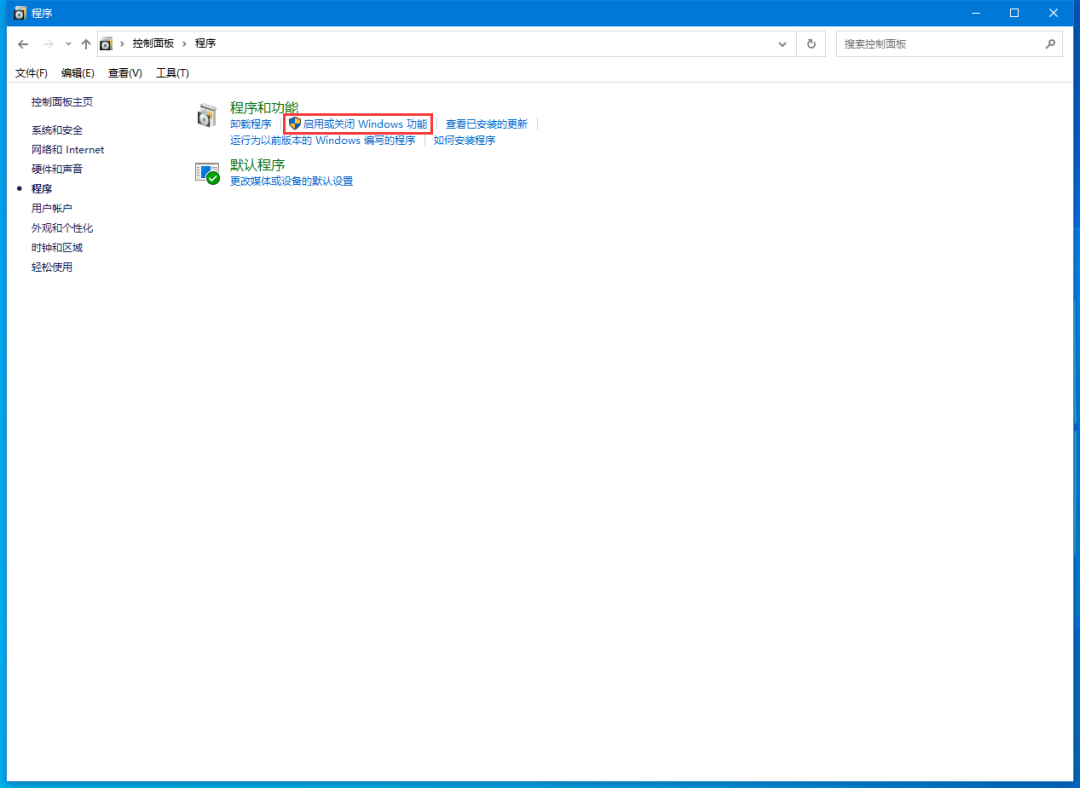
Task: Select 程序 breadcrumb in address bar
Action: 205,43
